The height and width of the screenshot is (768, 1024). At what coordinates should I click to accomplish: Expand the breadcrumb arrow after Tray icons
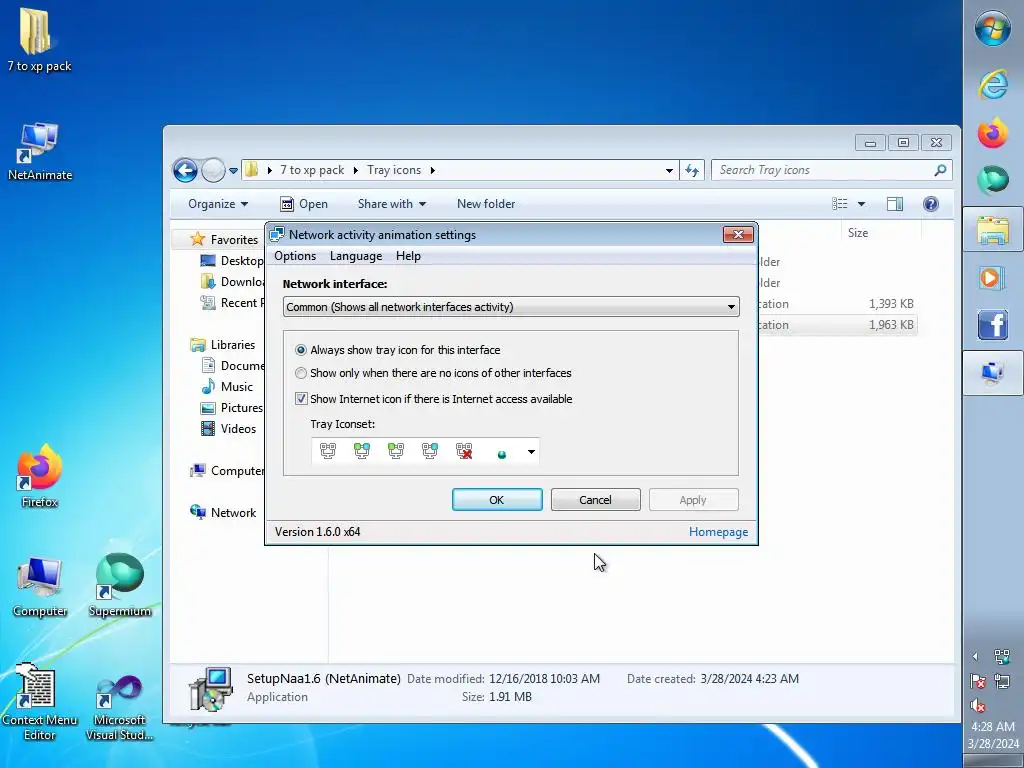[432, 170]
